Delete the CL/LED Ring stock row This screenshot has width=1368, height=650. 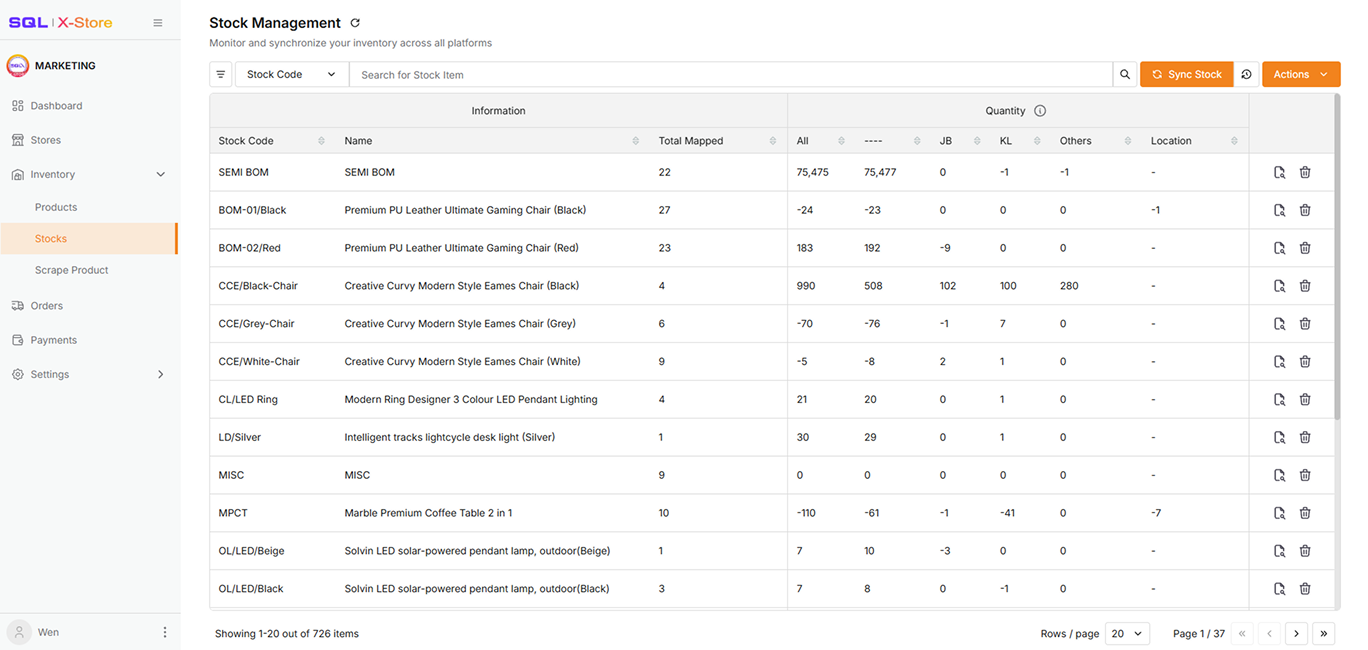(1305, 399)
